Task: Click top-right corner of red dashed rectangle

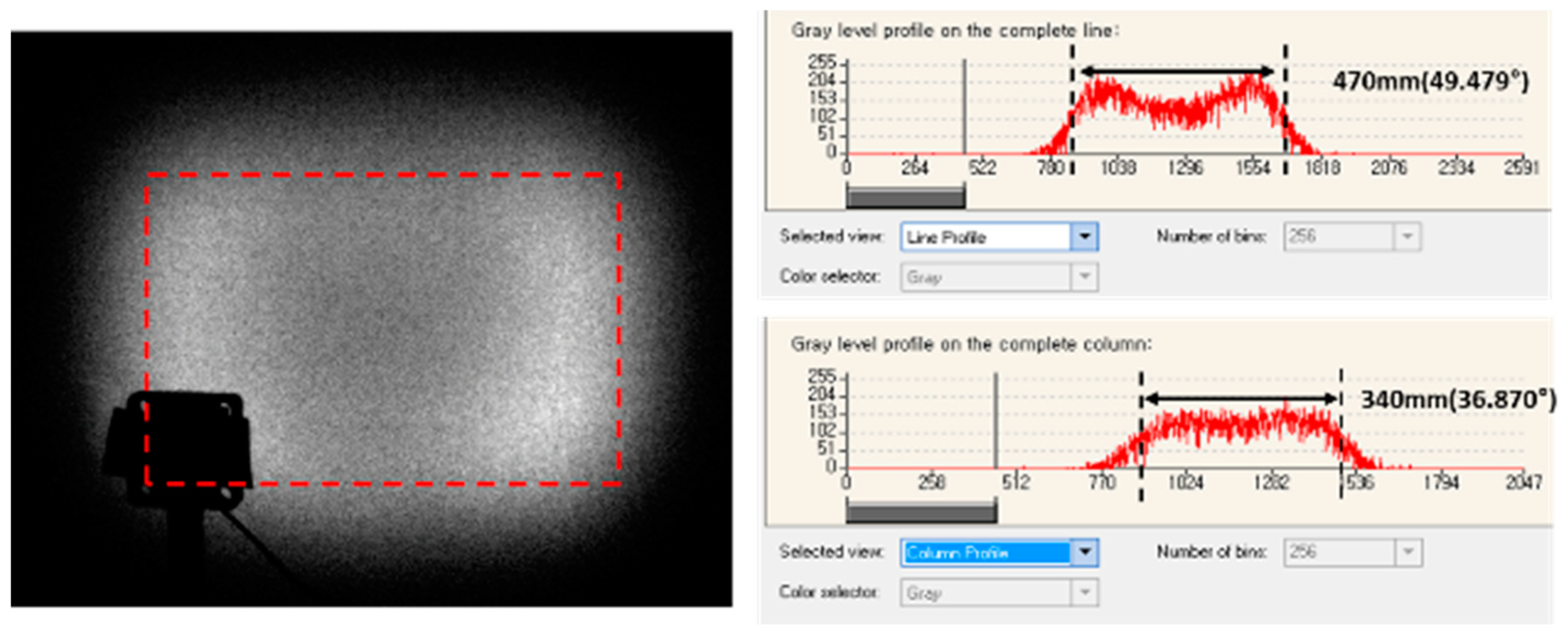Action: click(619, 175)
